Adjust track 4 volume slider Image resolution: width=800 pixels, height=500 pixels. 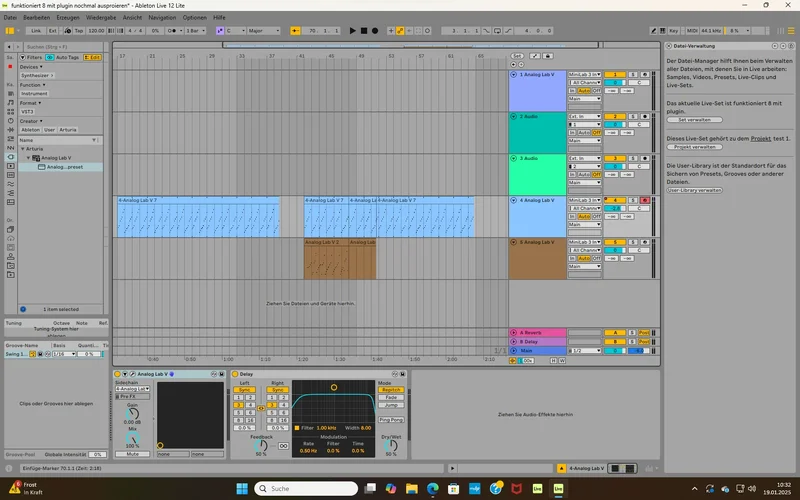(615, 209)
